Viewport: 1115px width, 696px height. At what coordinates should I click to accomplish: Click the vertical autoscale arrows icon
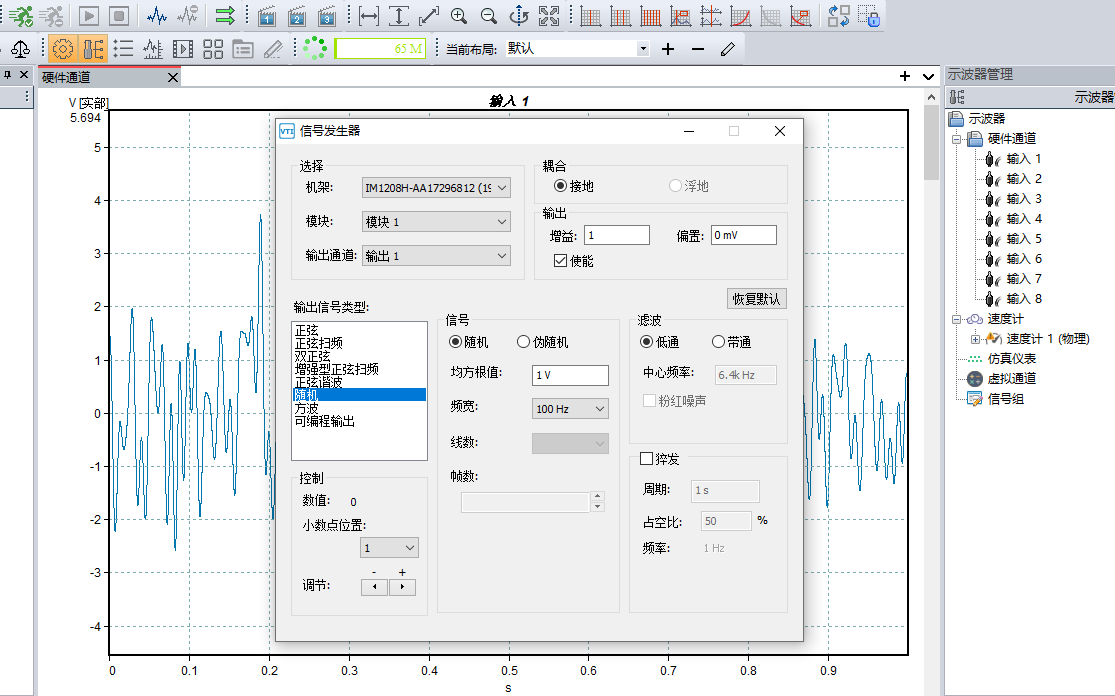tap(399, 16)
